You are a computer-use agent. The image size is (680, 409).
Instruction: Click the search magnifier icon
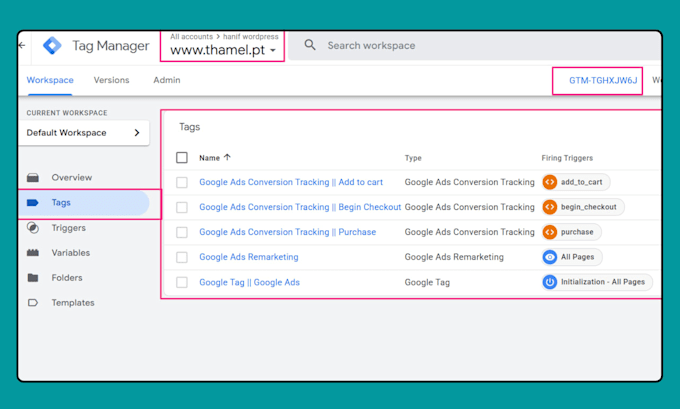pyautogui.click(x=310, y=45)
